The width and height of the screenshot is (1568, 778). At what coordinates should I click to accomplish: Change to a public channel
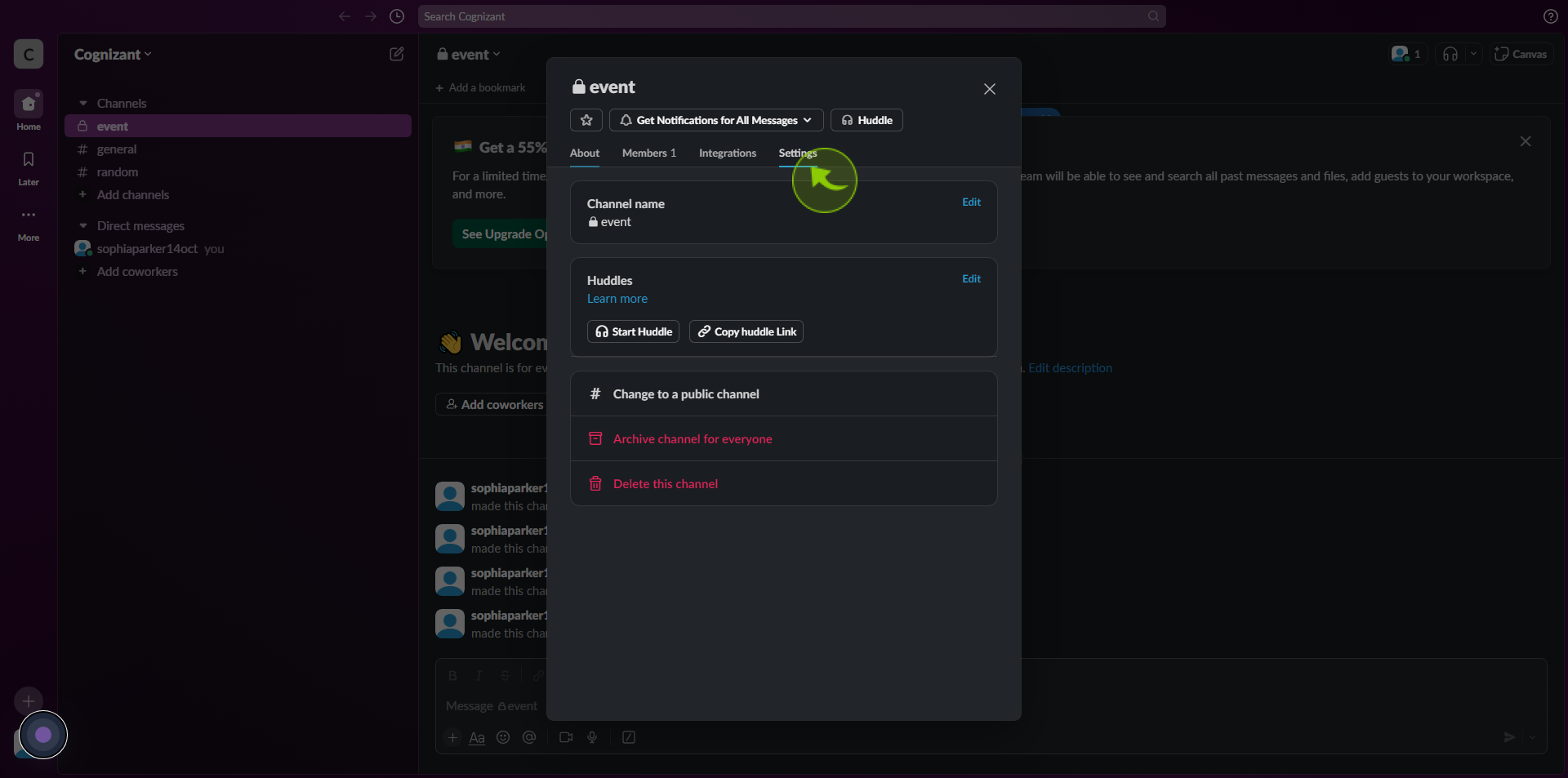[x=784, y=394]
